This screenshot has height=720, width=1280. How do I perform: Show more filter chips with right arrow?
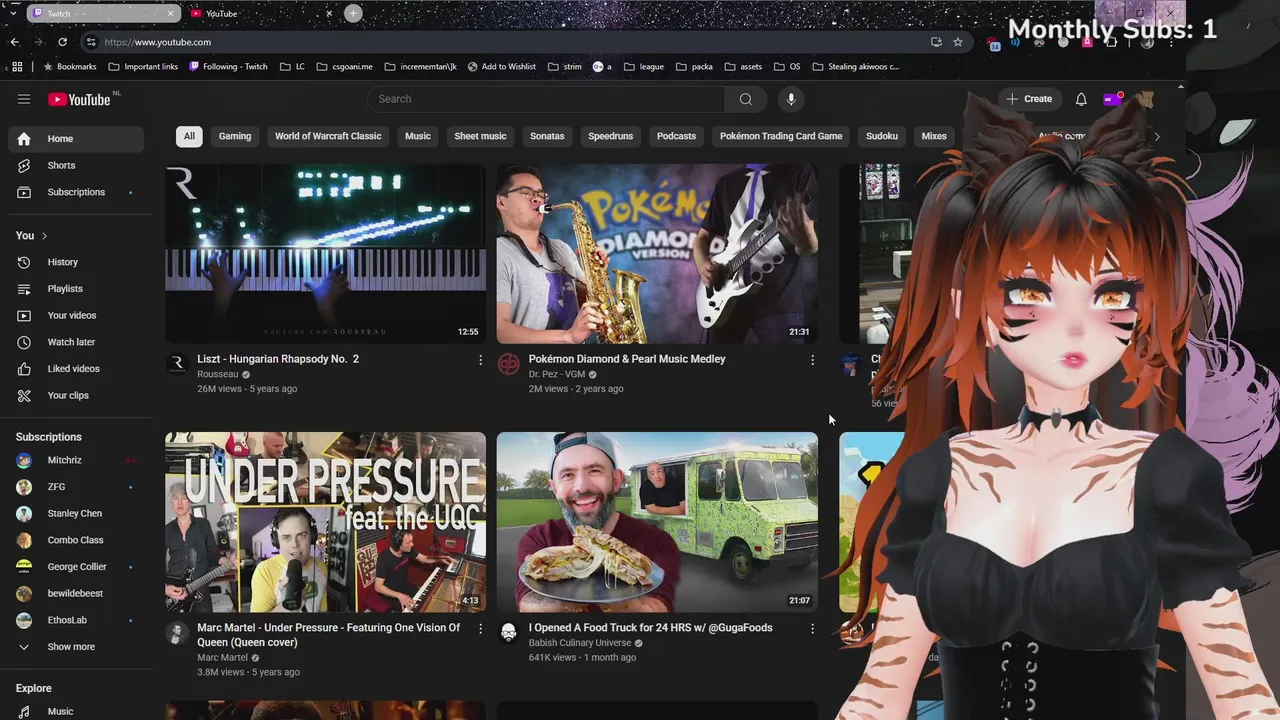1157,136
